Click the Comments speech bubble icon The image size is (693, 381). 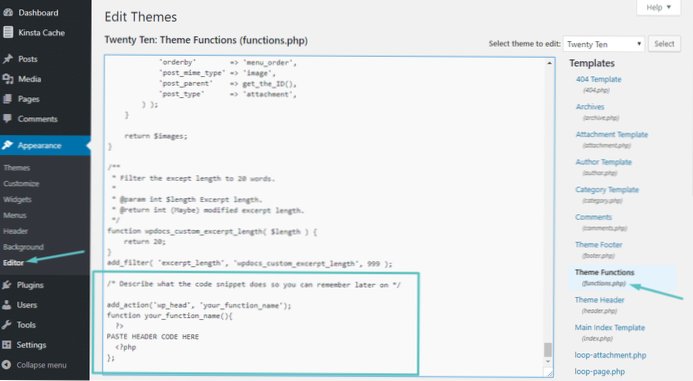click(x=8, y=118)
